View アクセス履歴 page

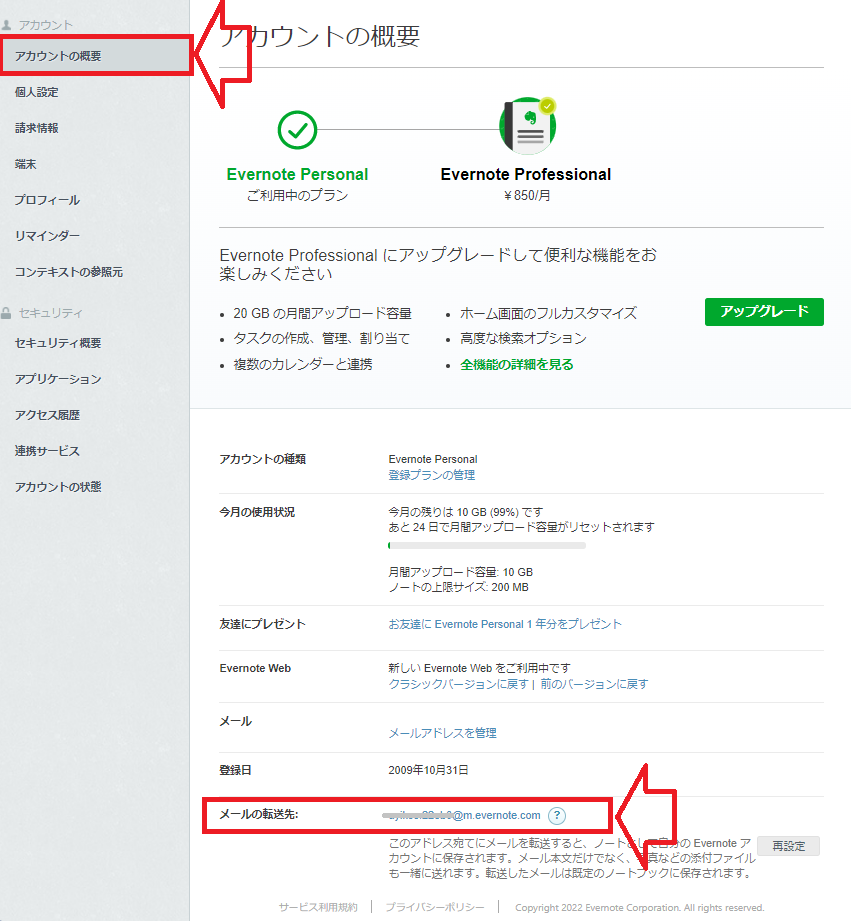(x=47, y=415)
